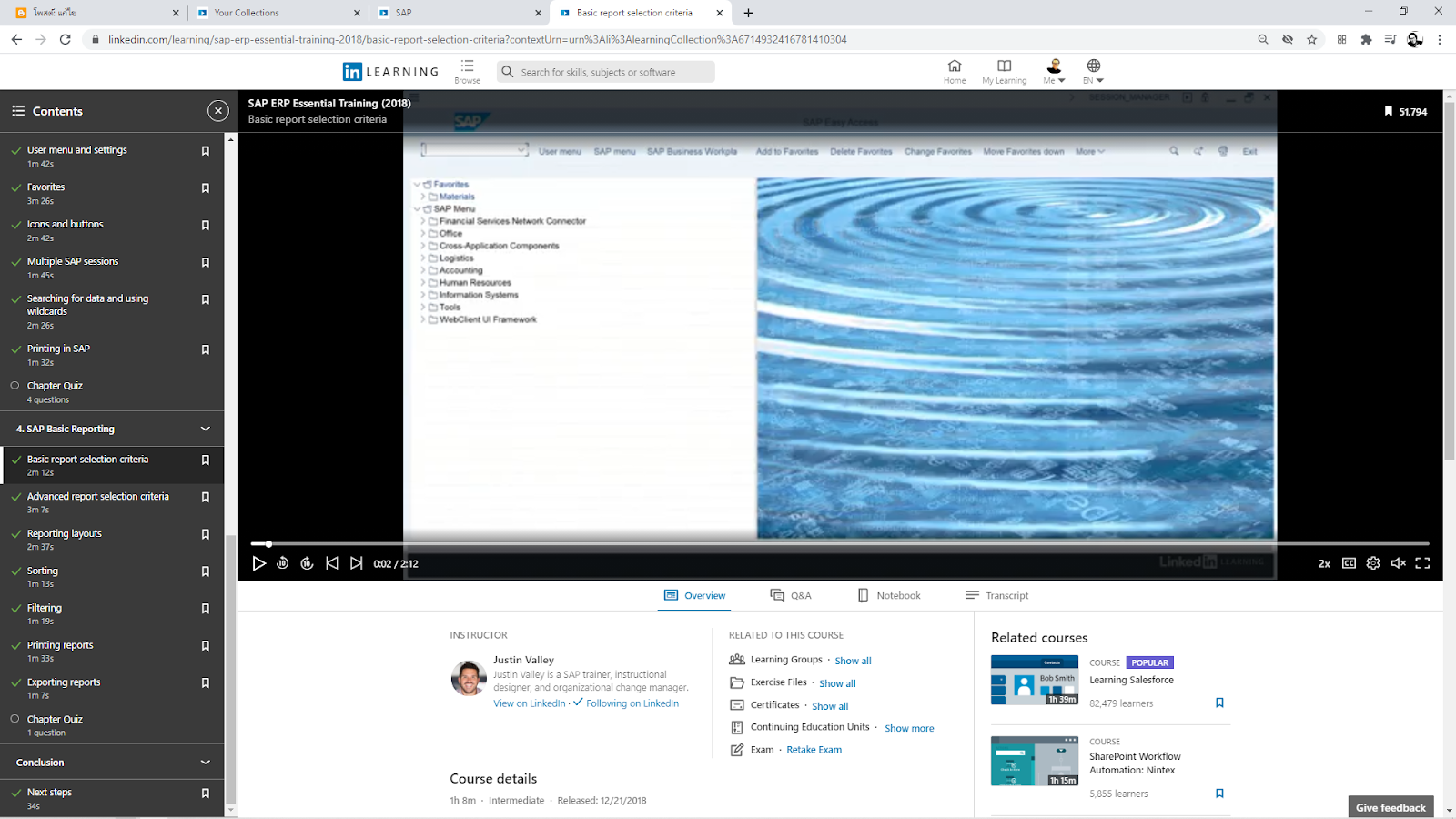Save SharePoint Workflow course bookmark
The height and width of the screenshot is (819, 1456).
point(1219,794)
